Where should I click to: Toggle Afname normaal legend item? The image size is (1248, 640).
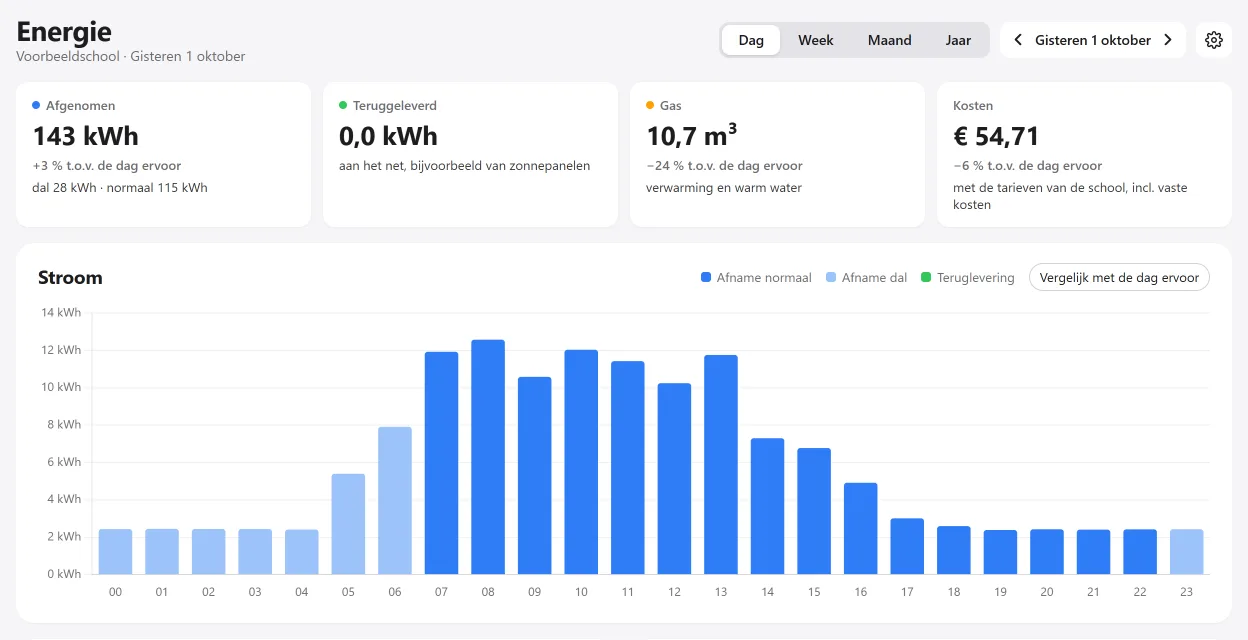[756, 277]
